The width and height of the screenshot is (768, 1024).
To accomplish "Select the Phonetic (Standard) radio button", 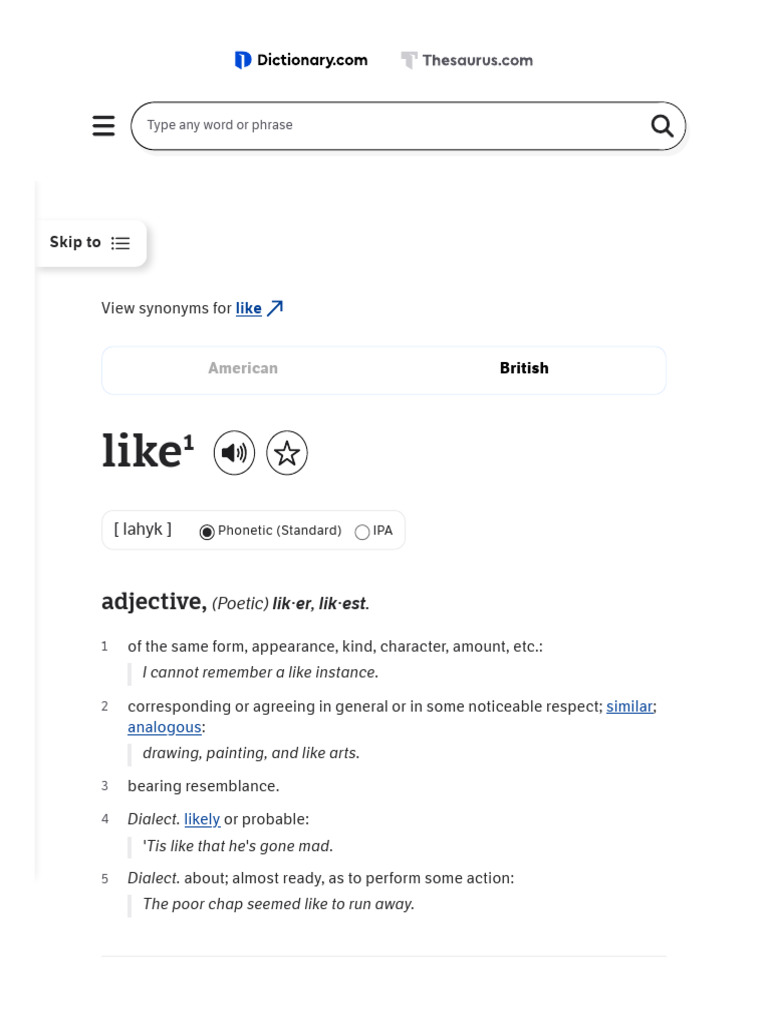I will (207, 532).
